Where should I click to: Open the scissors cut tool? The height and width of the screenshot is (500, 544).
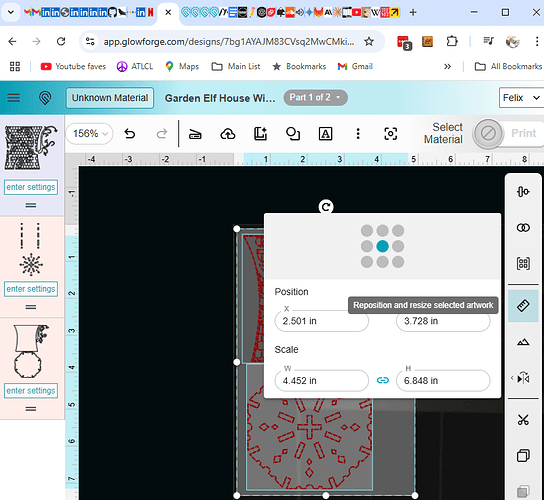point(523,420)
